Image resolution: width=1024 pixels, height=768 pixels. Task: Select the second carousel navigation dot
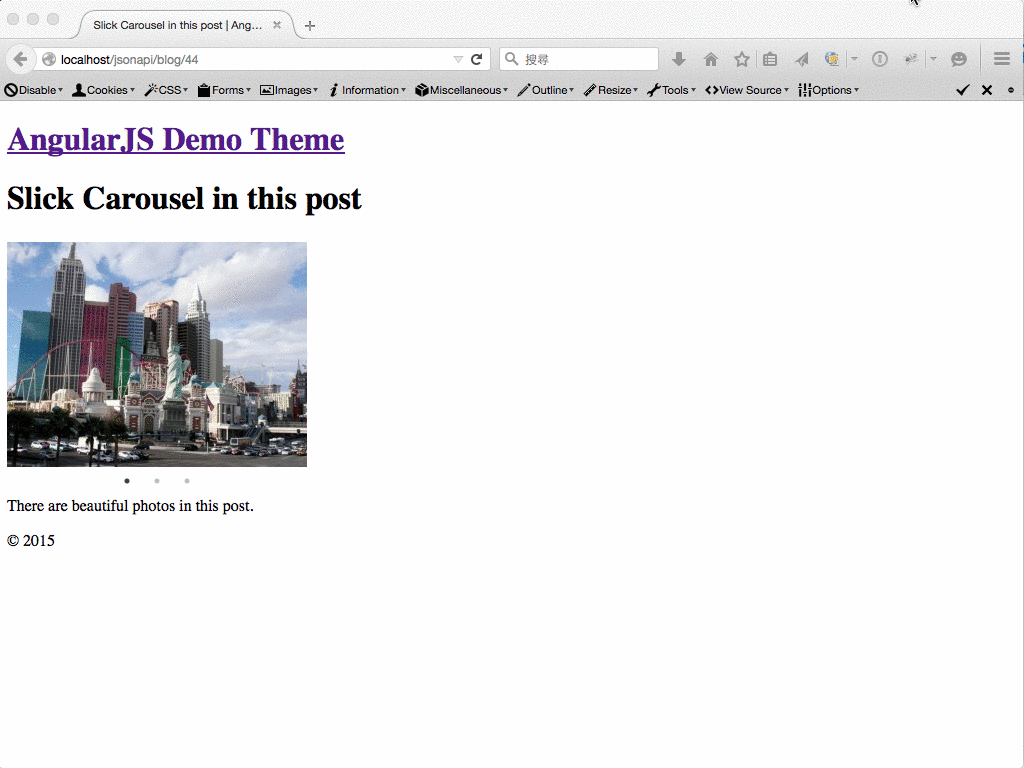point(157,481)
